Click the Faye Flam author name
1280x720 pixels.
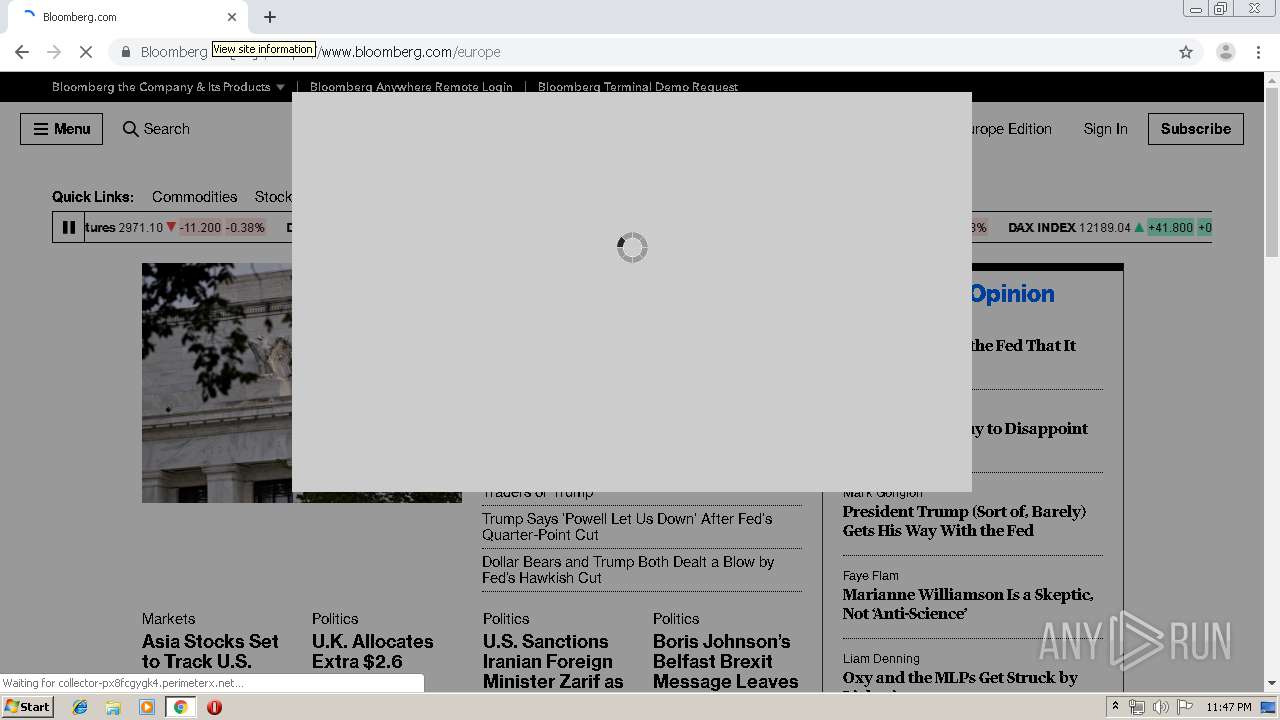pos(870,576)
